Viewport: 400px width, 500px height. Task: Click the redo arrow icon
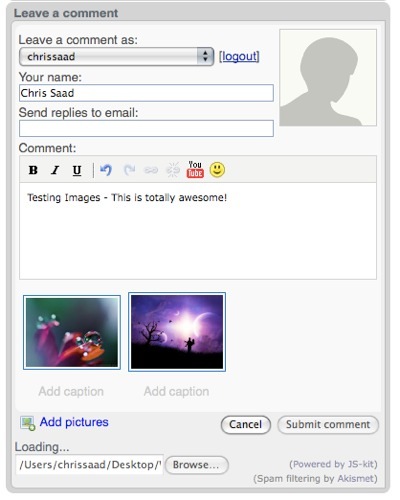[x=129, y=170]
